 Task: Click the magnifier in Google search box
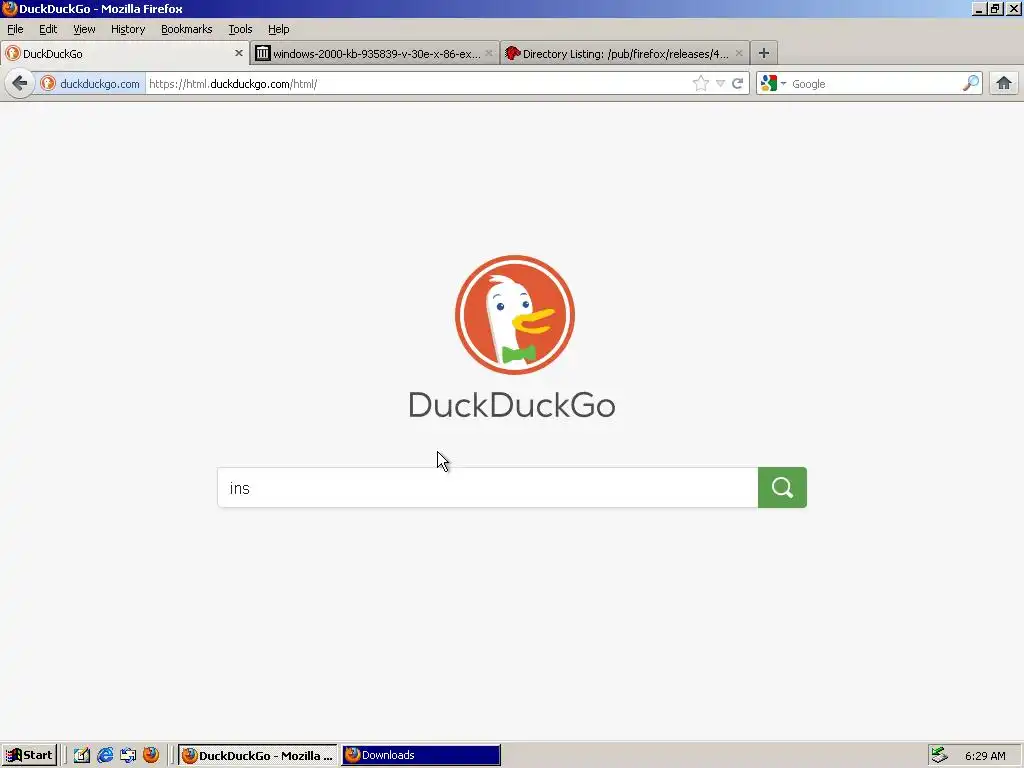[971, 84]
